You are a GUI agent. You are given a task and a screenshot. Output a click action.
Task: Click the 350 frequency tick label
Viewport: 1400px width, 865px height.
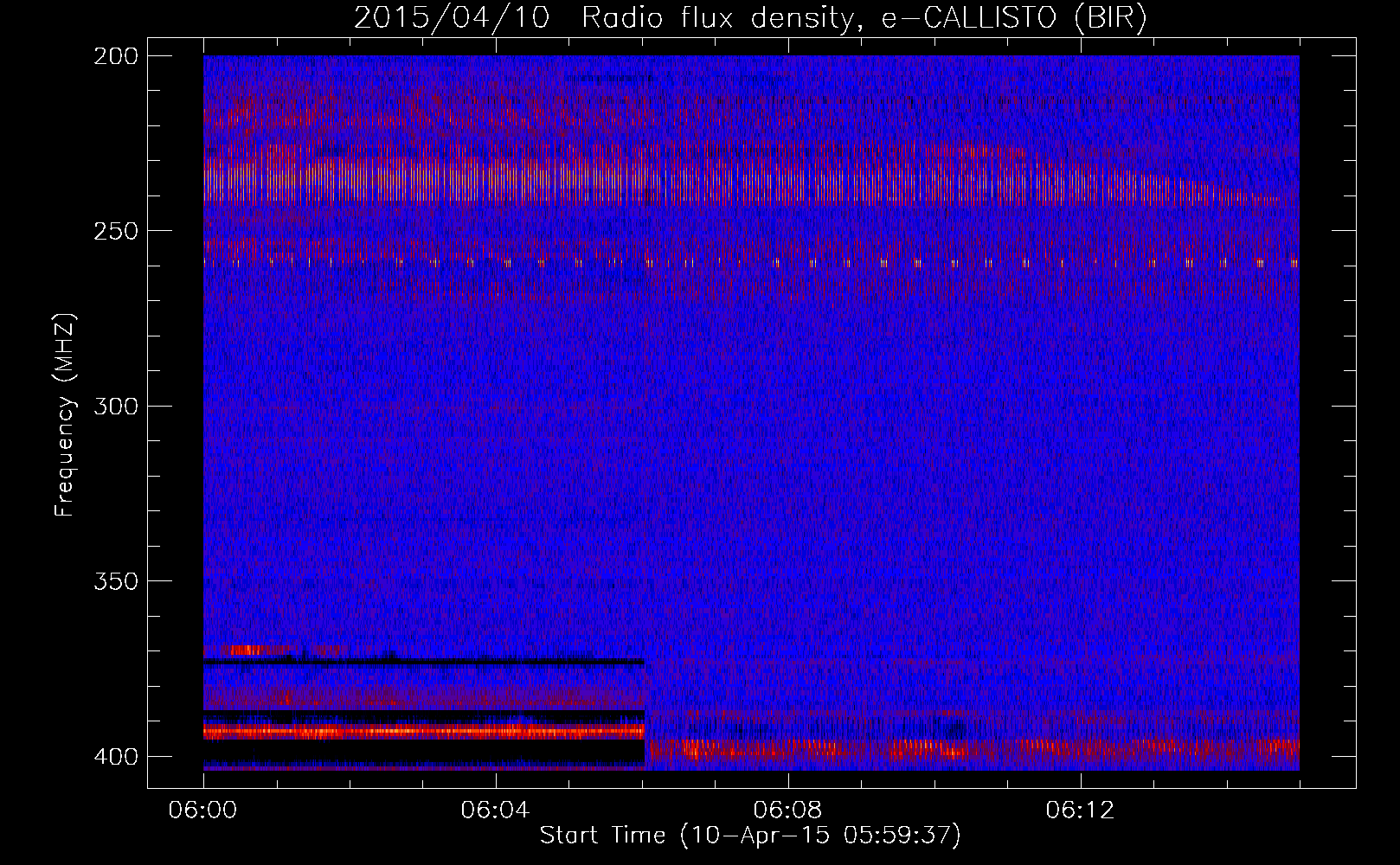[115, 581]
